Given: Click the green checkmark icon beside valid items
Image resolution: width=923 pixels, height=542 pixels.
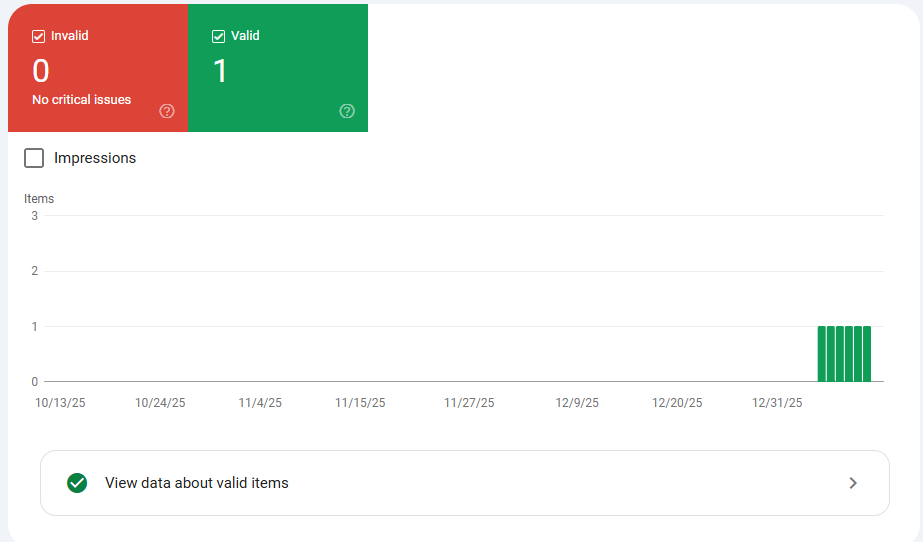Looking at the screenshot, I should [x=77, y=483].
